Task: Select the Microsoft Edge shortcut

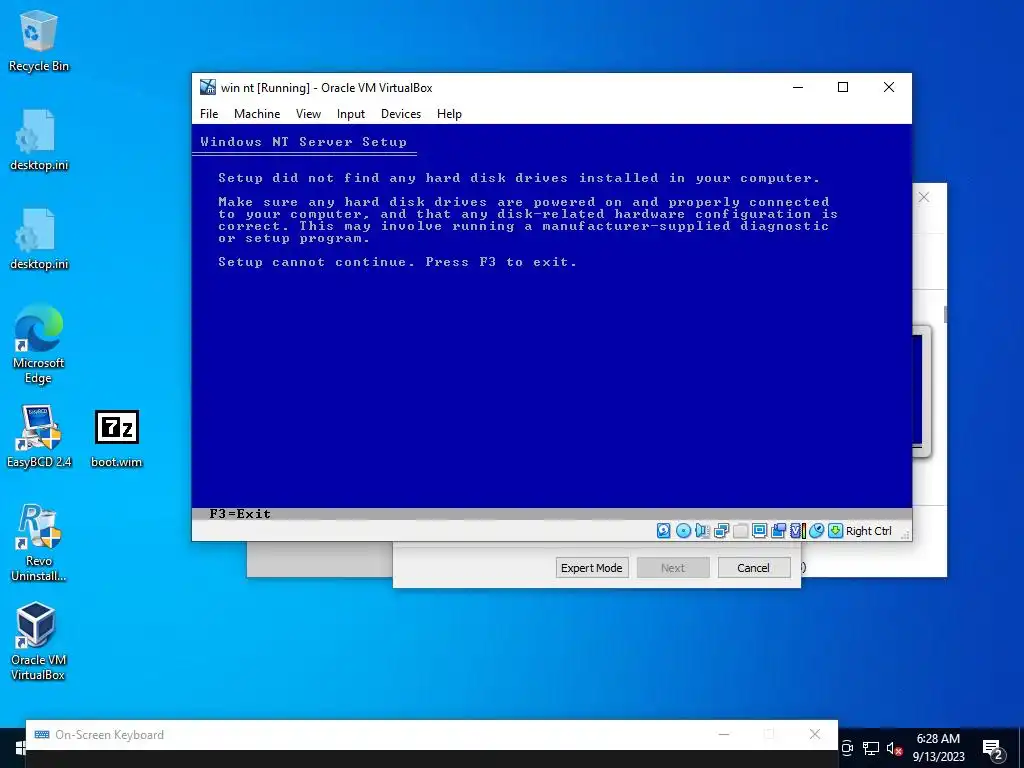Action: (x=39, y=344)
